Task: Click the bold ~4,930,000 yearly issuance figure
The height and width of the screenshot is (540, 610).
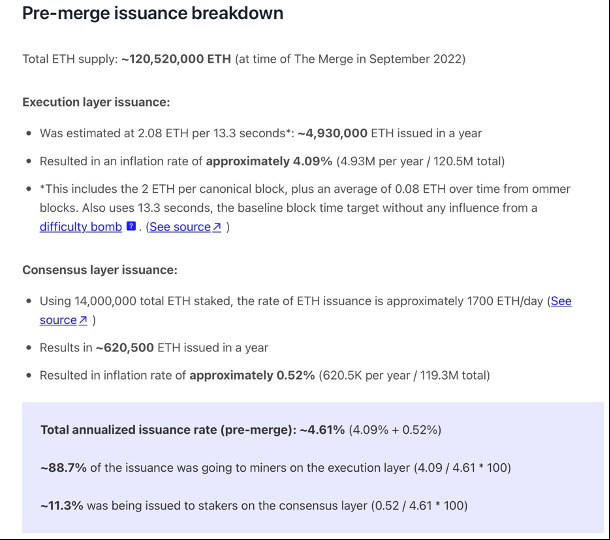Action: point(332,133)
